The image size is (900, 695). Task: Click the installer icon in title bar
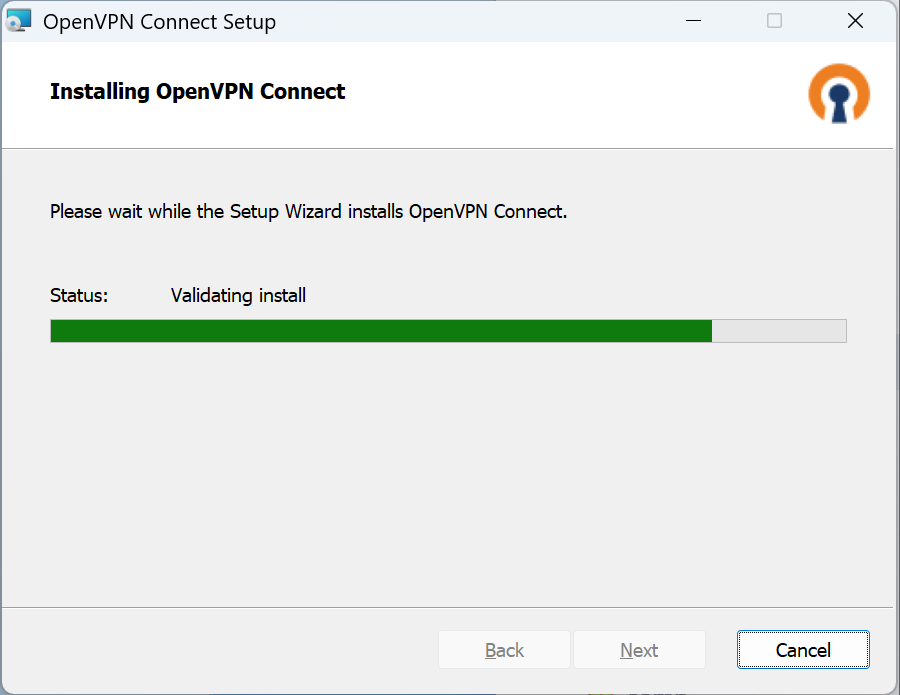(x=19, y=21)
